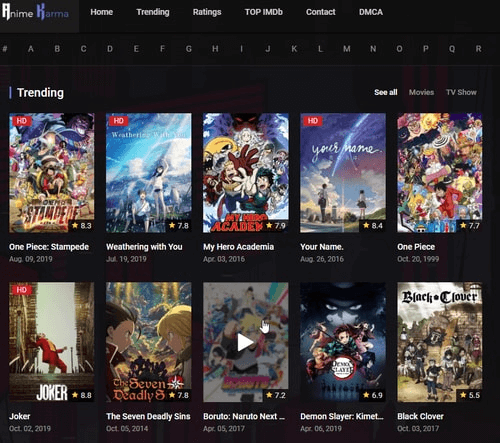500x443 pixels.
Task: Play the Boruto: Naruto Next poster video
Action: 245,343
